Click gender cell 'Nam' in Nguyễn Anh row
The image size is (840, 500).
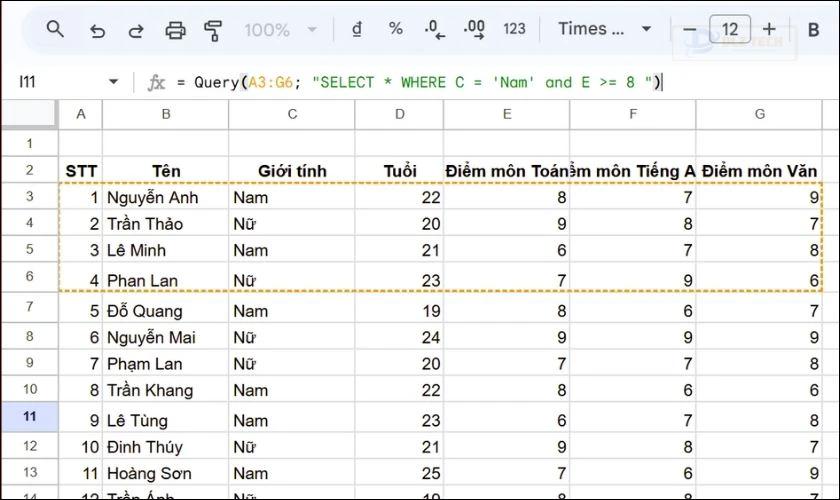[292, 197]
